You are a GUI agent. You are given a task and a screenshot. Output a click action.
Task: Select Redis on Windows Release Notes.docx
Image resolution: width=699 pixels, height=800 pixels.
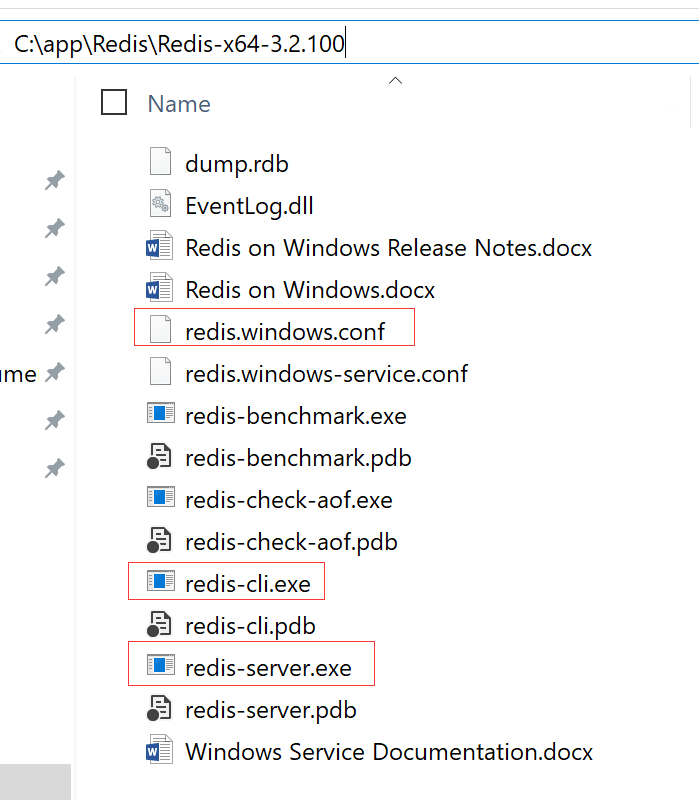coord(389,248)
